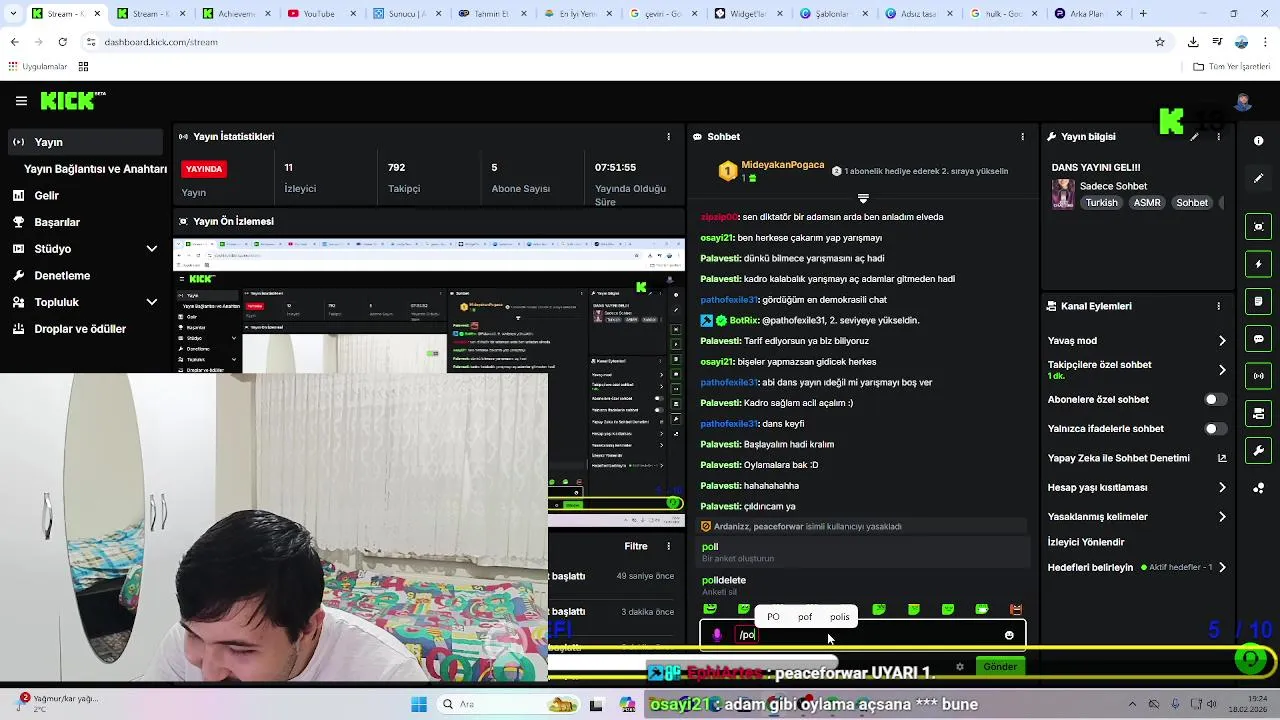Select Yayın in the sidebar
This screenshot has height=720, width=1280.
pos(85,142)
